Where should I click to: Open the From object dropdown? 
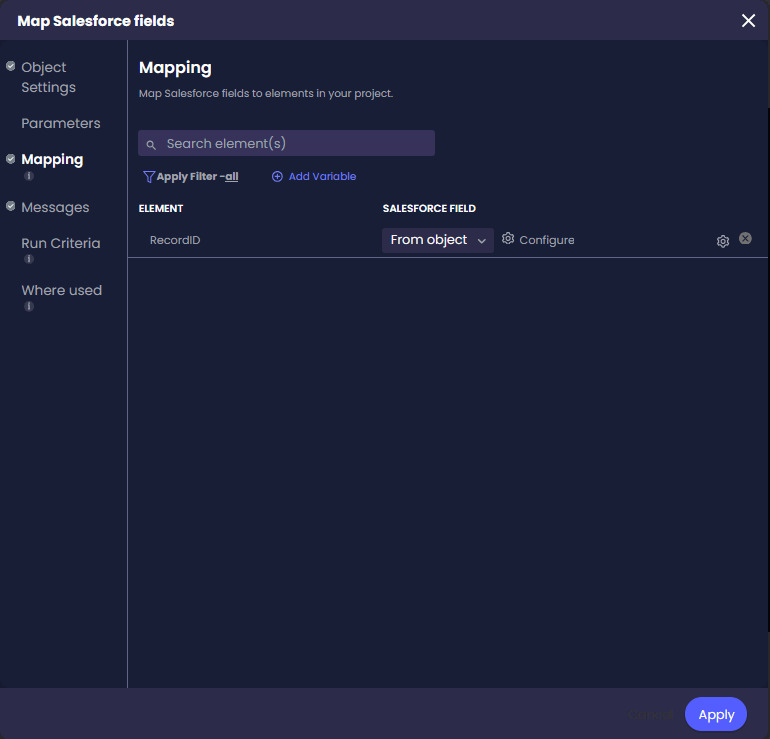pyautogui.click(x=438, y=240)
